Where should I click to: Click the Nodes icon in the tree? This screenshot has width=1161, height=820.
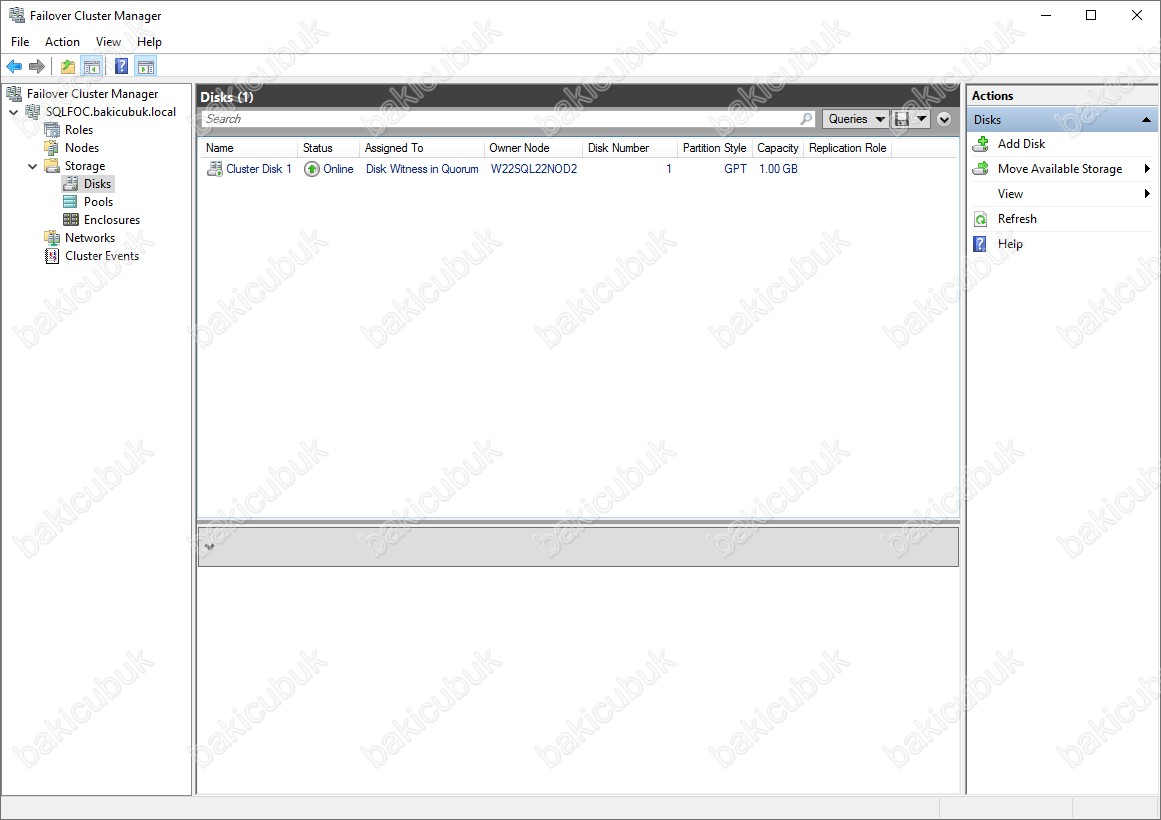(x=52, y=147)
